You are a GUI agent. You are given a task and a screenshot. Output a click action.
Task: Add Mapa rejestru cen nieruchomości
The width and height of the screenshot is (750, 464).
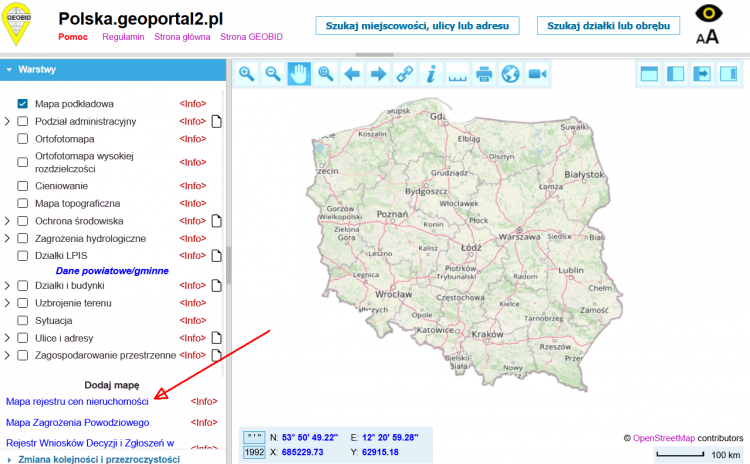[77, 402]
